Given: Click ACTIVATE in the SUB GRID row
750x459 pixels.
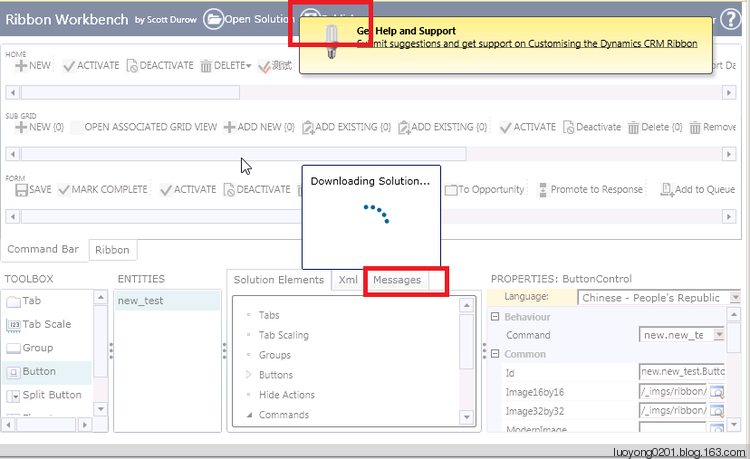Looking at the screenshot, I should [x=528, y=127].
